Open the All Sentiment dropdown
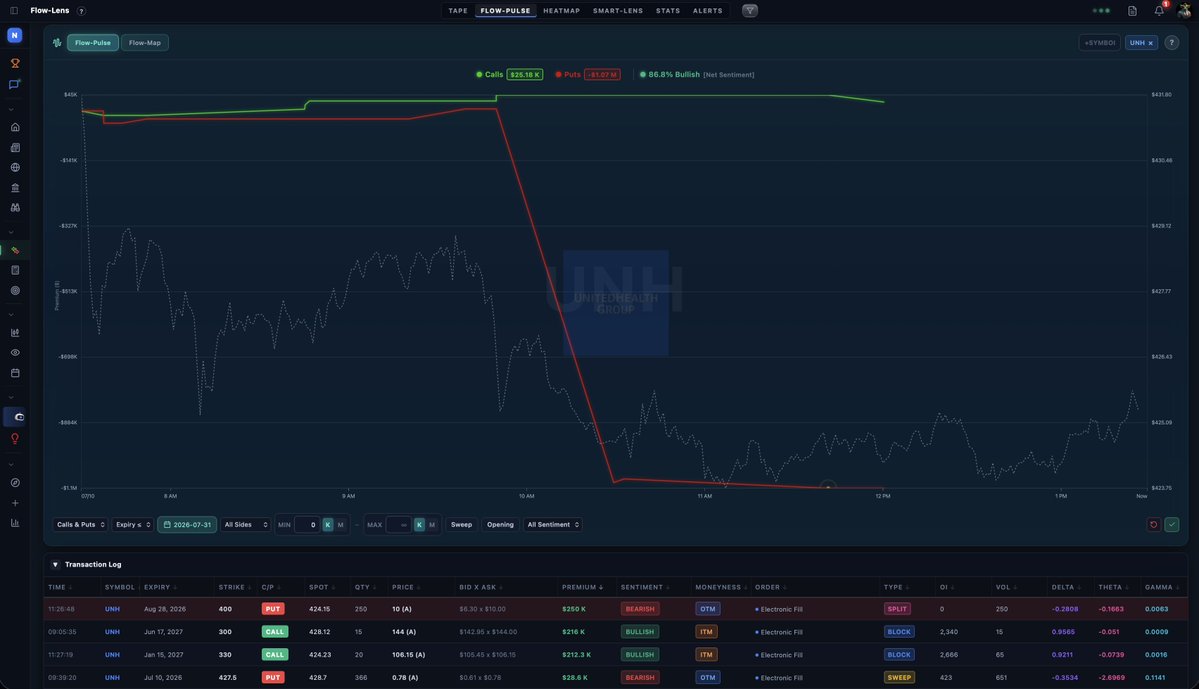 point(553,525)
